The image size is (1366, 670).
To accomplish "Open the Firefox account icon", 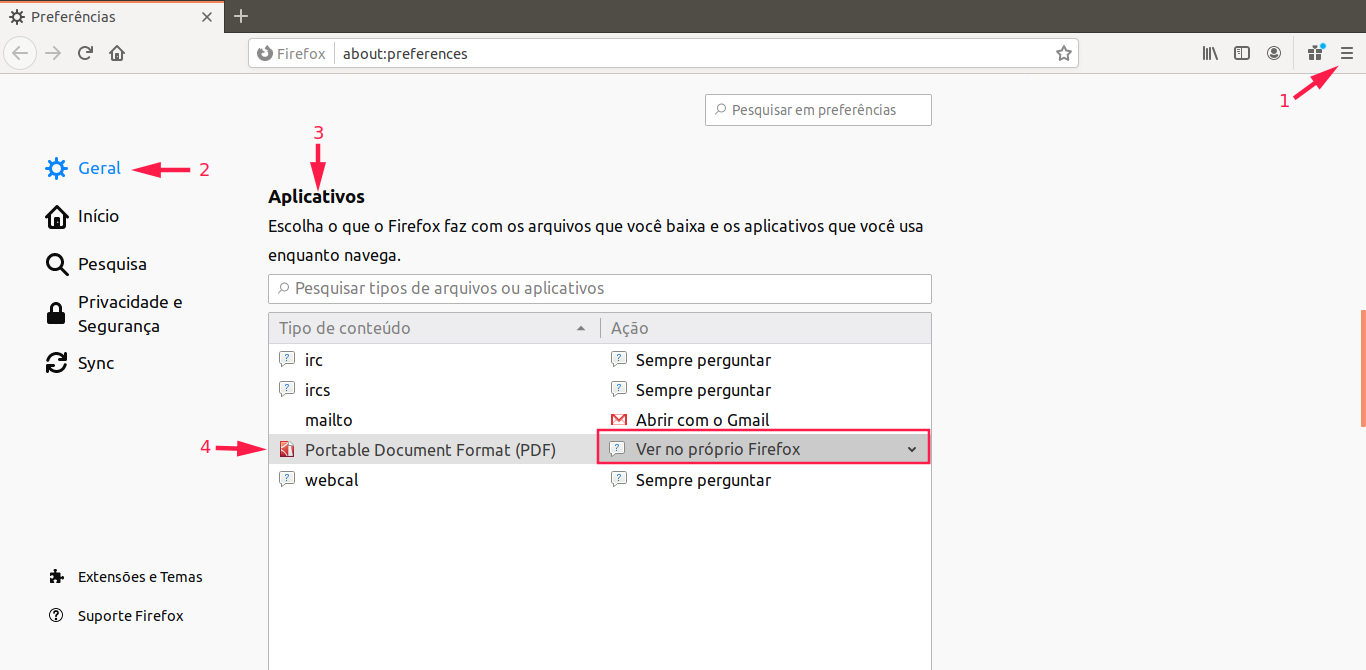I will [1274, 53].
